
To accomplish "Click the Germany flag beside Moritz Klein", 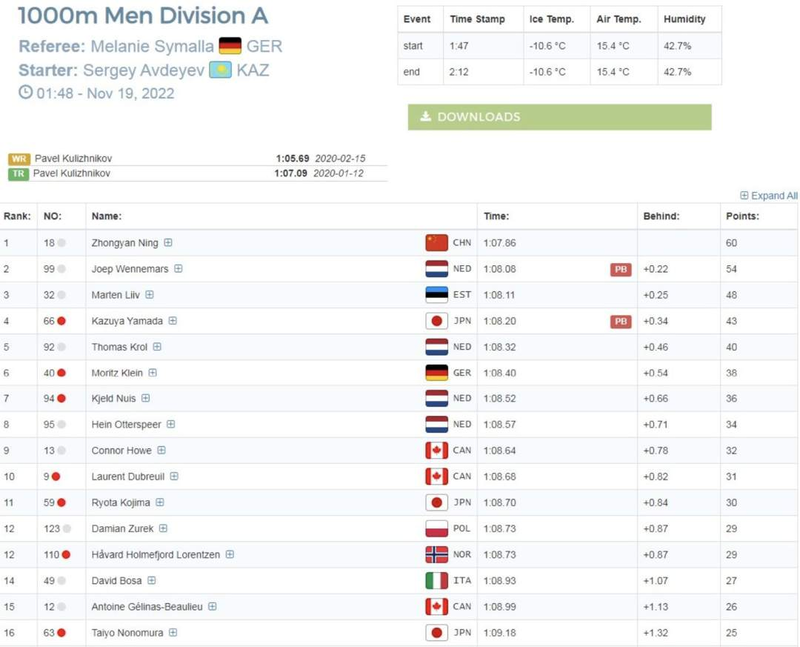I will 436,372.
